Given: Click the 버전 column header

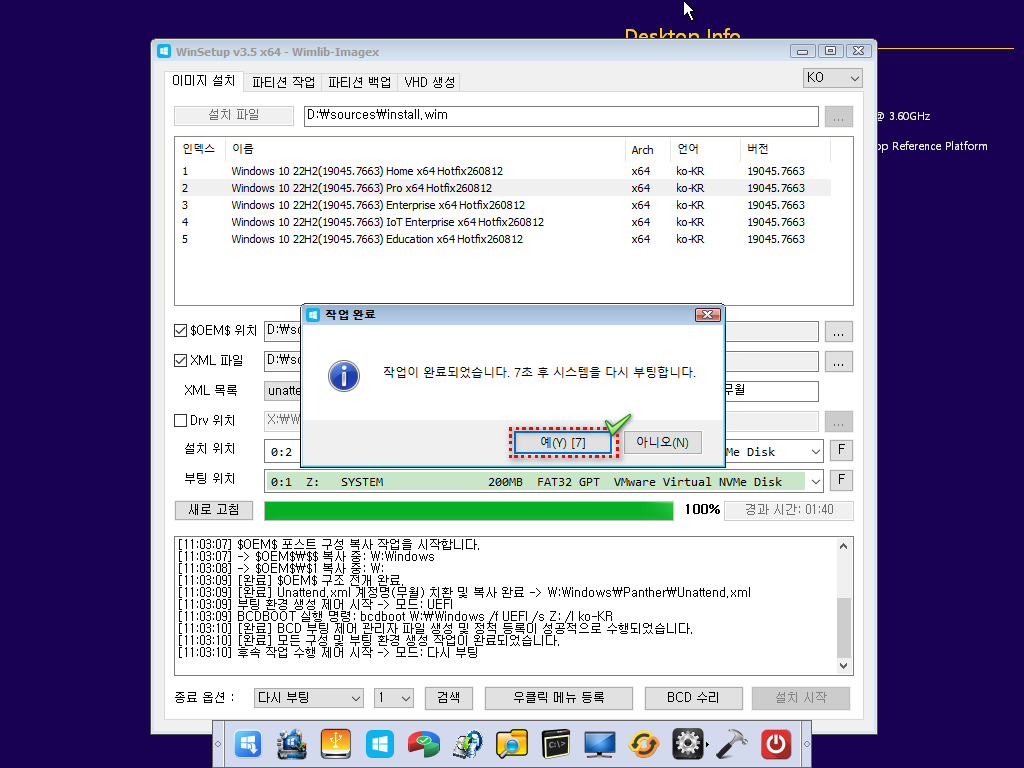Looking at the screenshot, I should [x=786, y=149].
